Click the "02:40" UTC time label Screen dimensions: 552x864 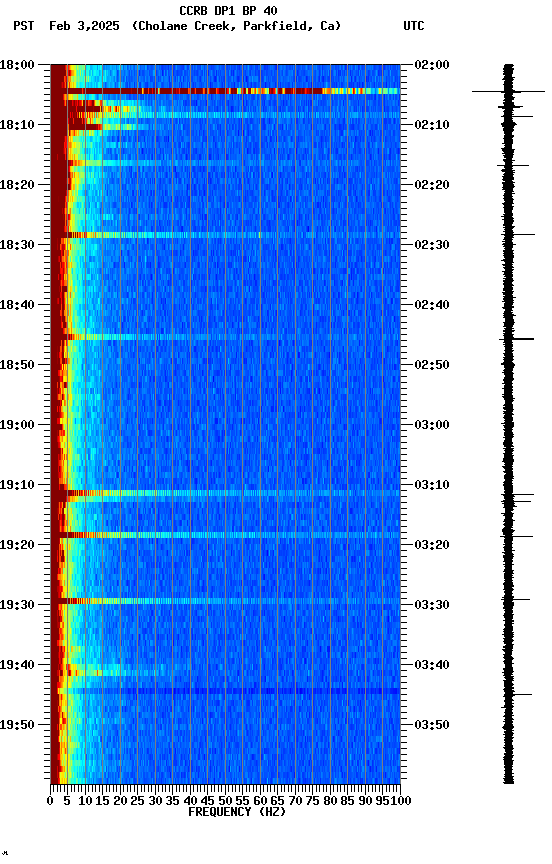(432, 305)
